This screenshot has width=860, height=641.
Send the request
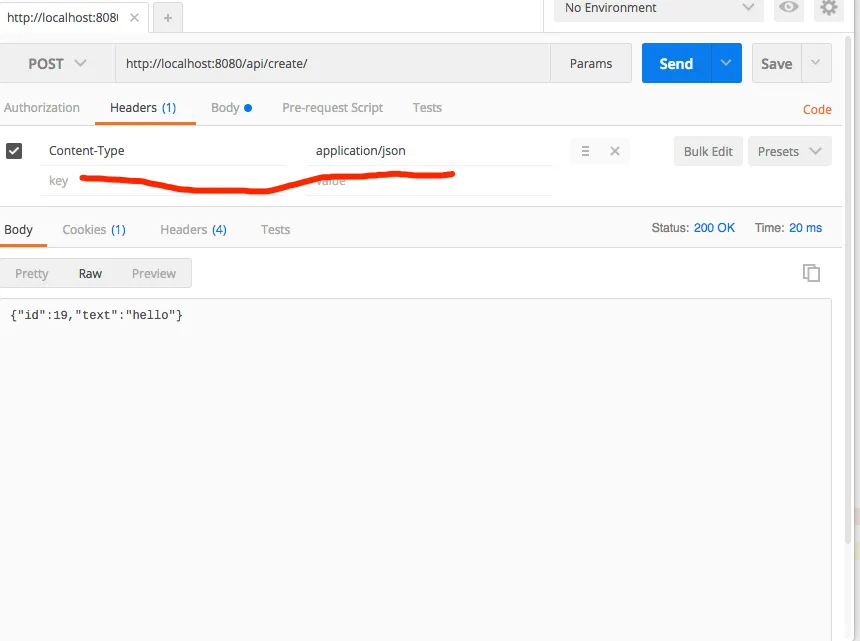click(676, 64)
